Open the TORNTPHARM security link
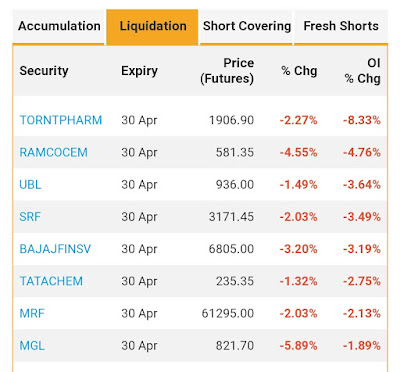The width and height of the screenshot is (400, 372). click(x=61, y=120)
